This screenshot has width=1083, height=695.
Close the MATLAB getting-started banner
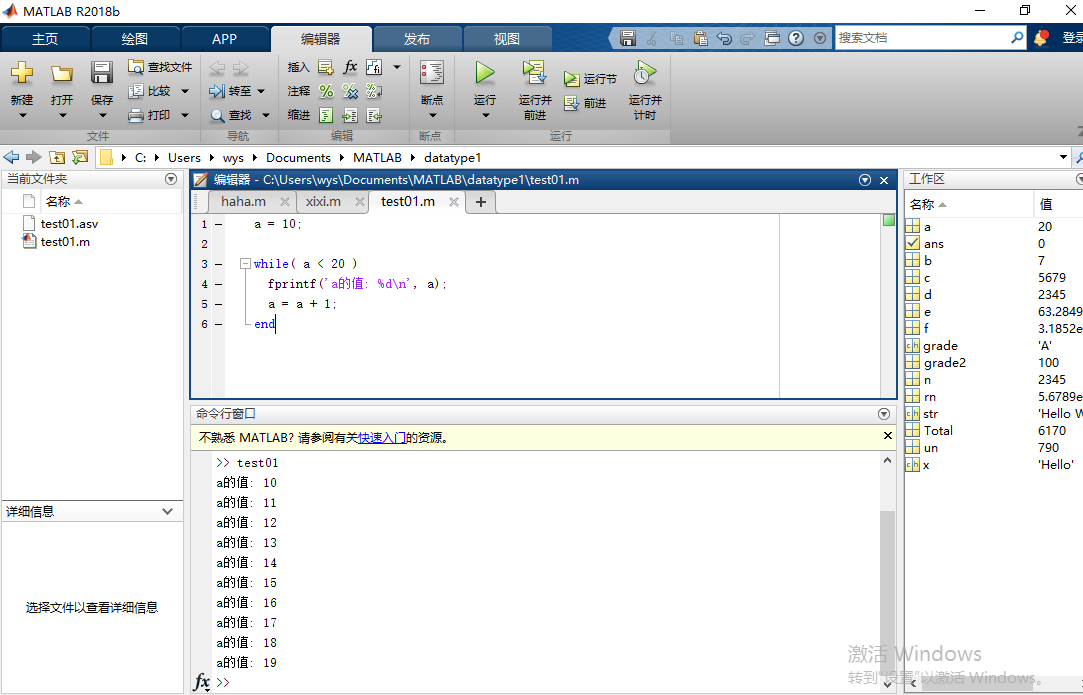[888, 436]
